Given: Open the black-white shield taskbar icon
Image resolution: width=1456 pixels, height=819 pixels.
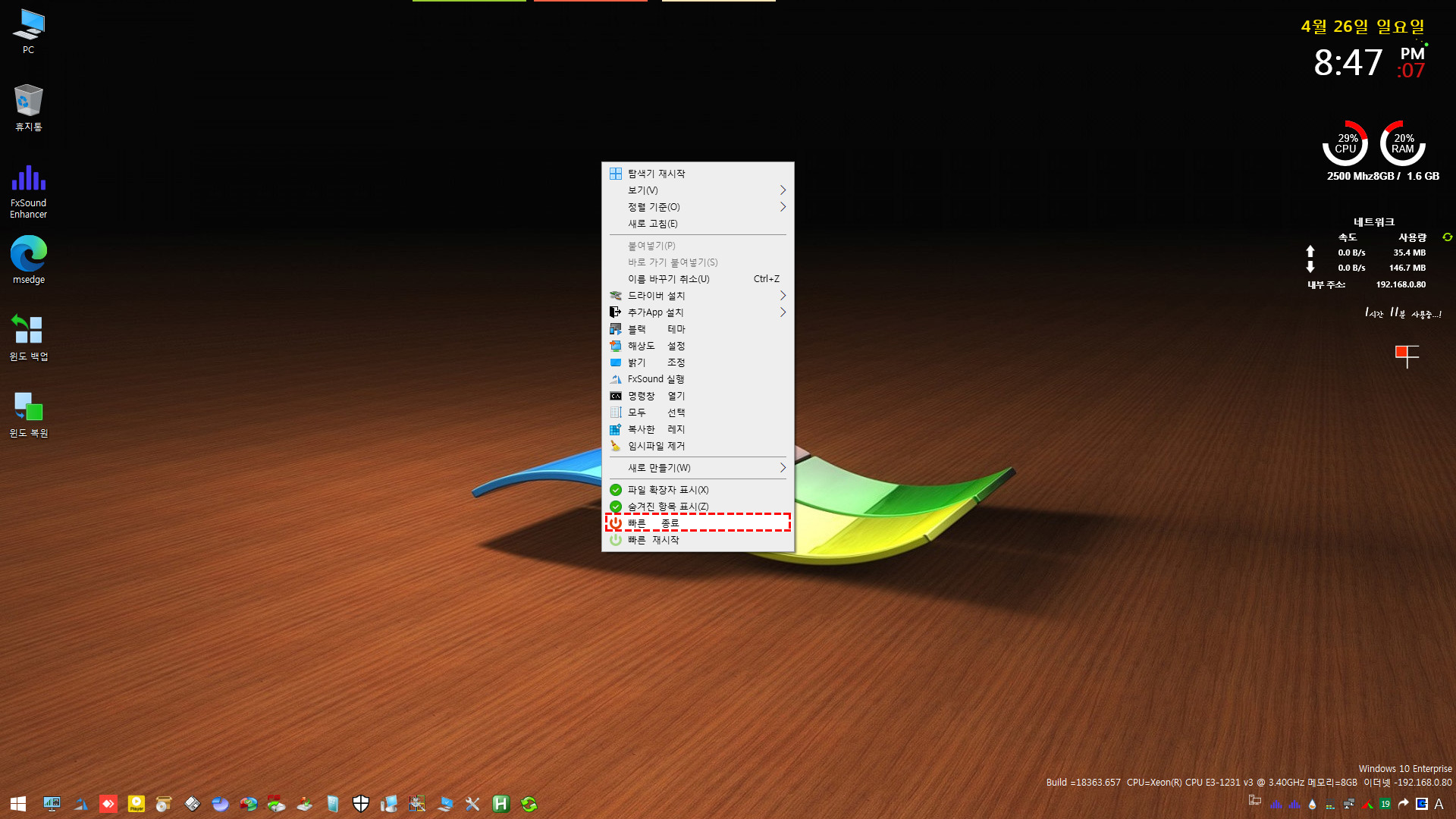Looking at the screenshot, I should (x=361, y=804).
